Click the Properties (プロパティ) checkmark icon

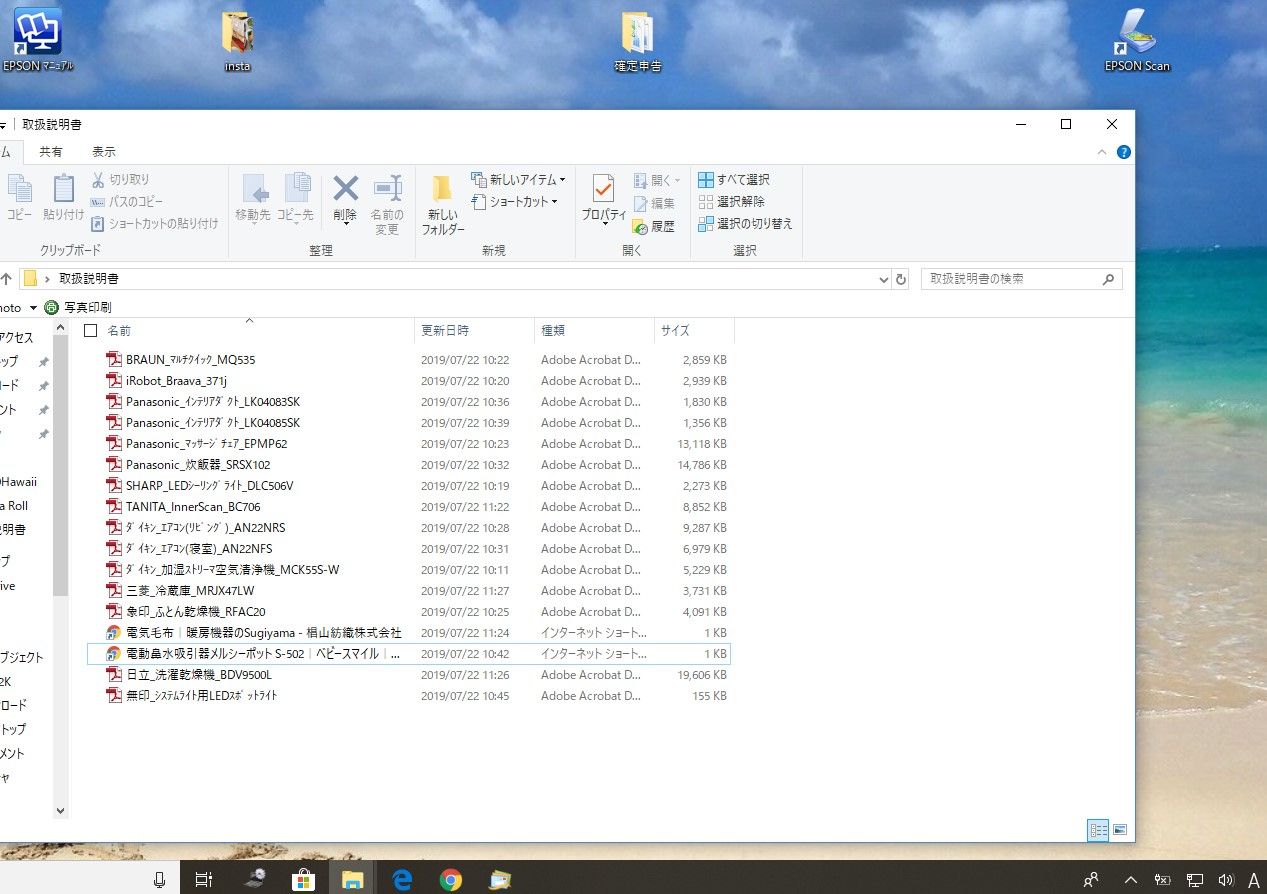click(x=603, y=188)
